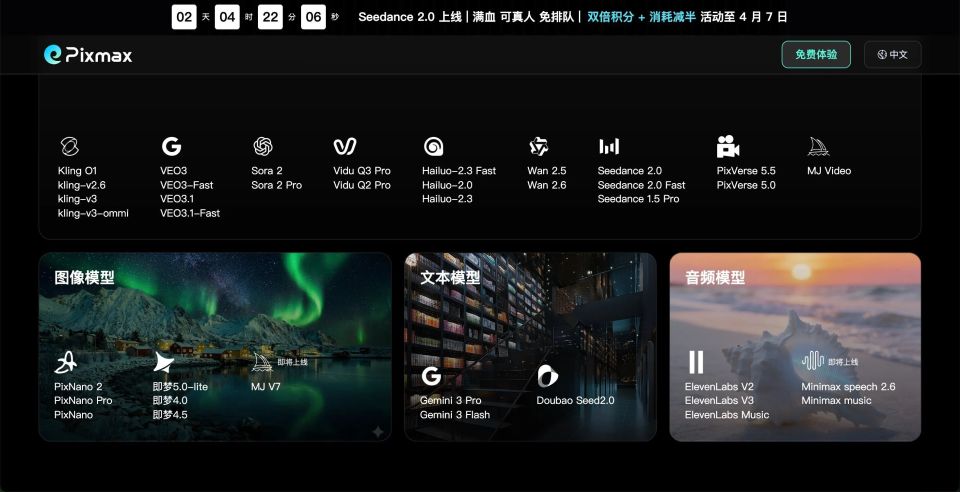Viewport: 960px width, 492px height.
Task: Select the kling-v3-omni model
Action: [x=93, y=213]
